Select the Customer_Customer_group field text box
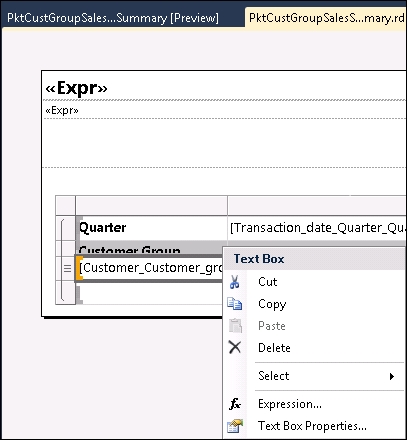The width and height of the screenshot is (407, 440). [150, 268]
